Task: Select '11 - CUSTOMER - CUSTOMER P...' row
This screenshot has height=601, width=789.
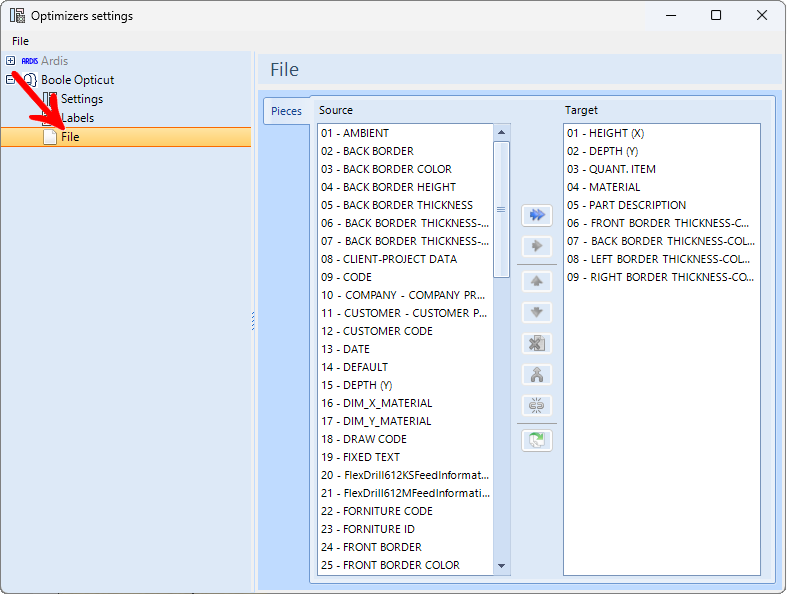Action: pyautogui.click(x=406, y=314)
